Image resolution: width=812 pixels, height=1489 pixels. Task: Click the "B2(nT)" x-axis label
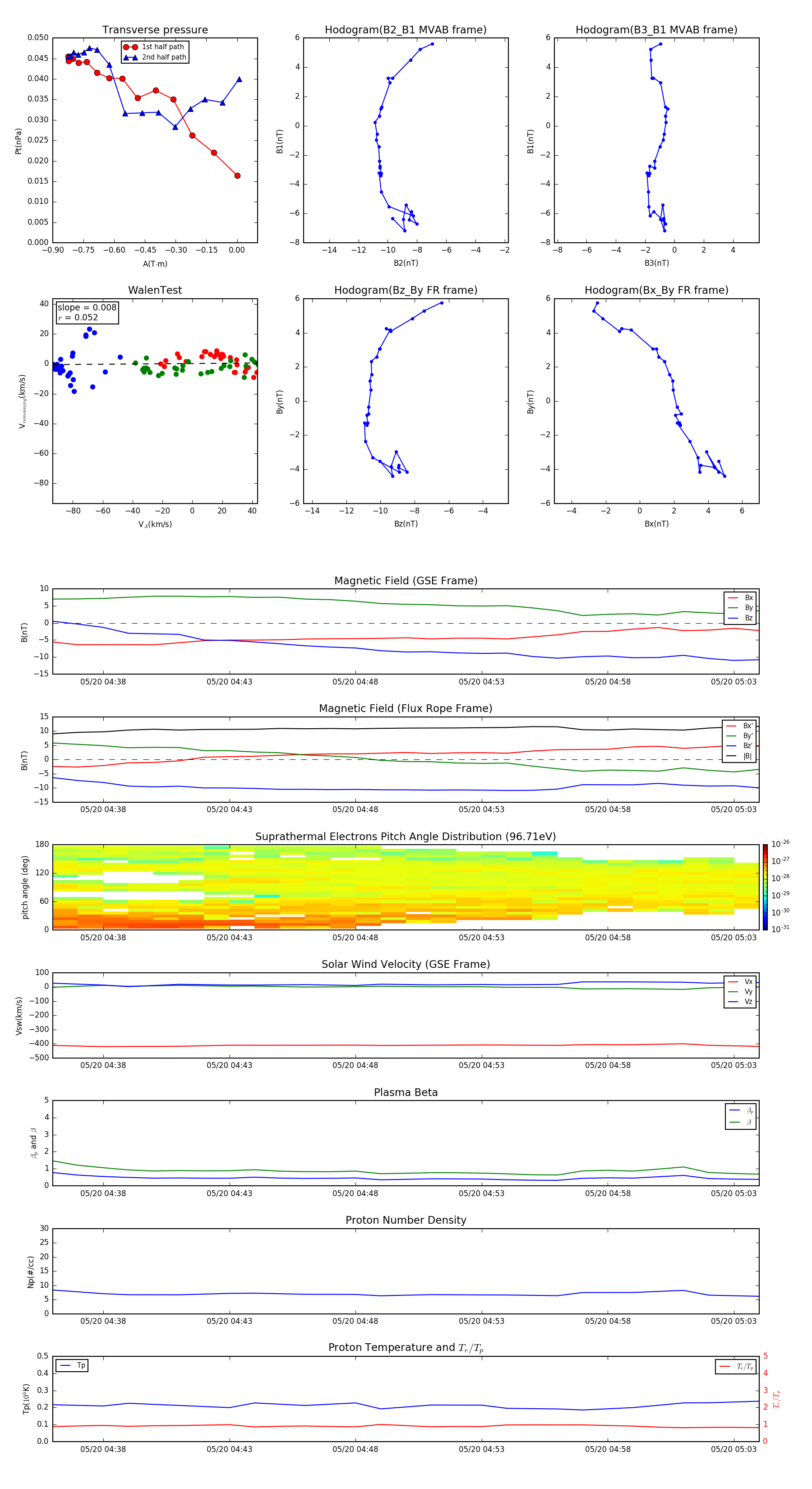[x=406, y=264]
